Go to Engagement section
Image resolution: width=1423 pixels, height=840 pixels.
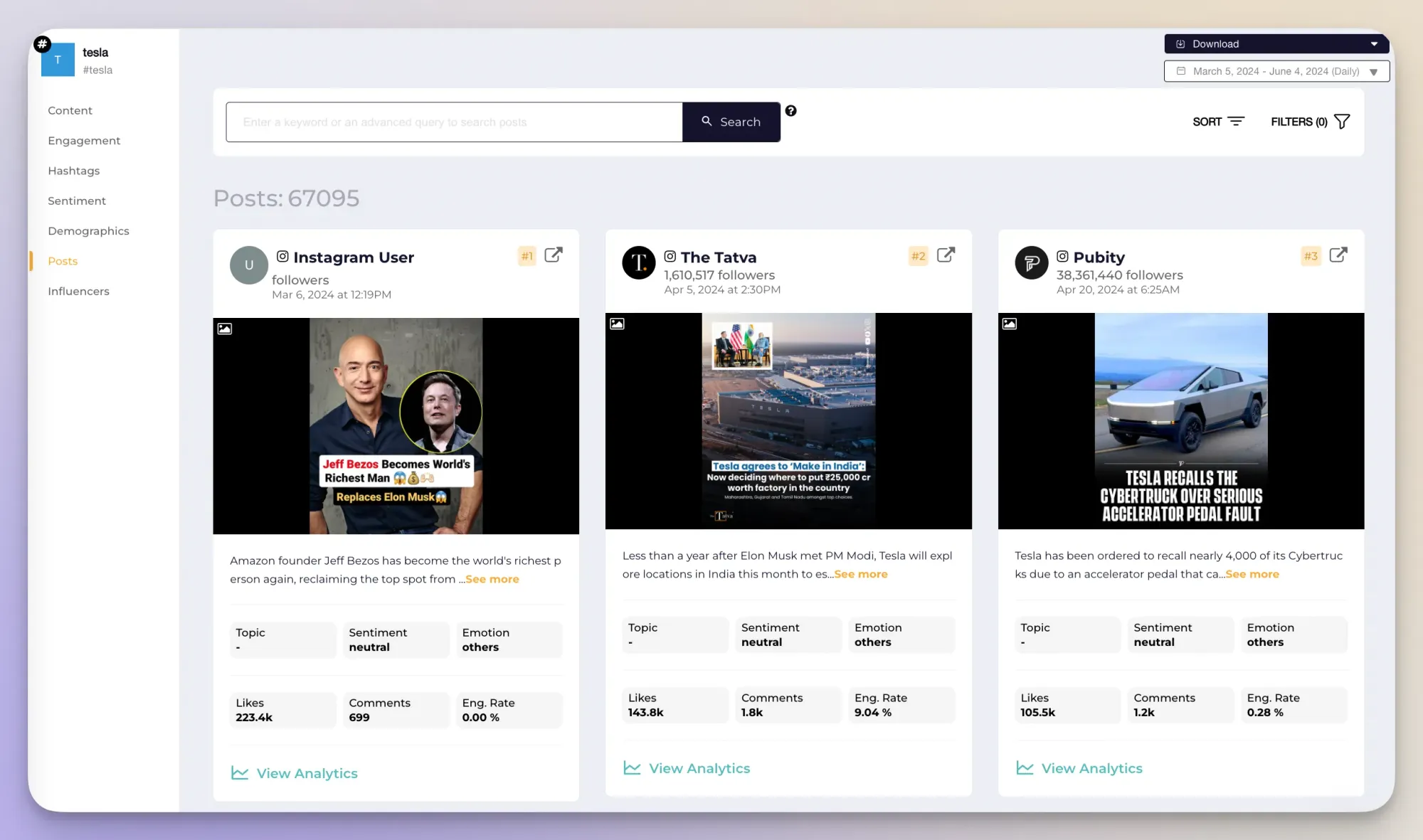[84, 141]
